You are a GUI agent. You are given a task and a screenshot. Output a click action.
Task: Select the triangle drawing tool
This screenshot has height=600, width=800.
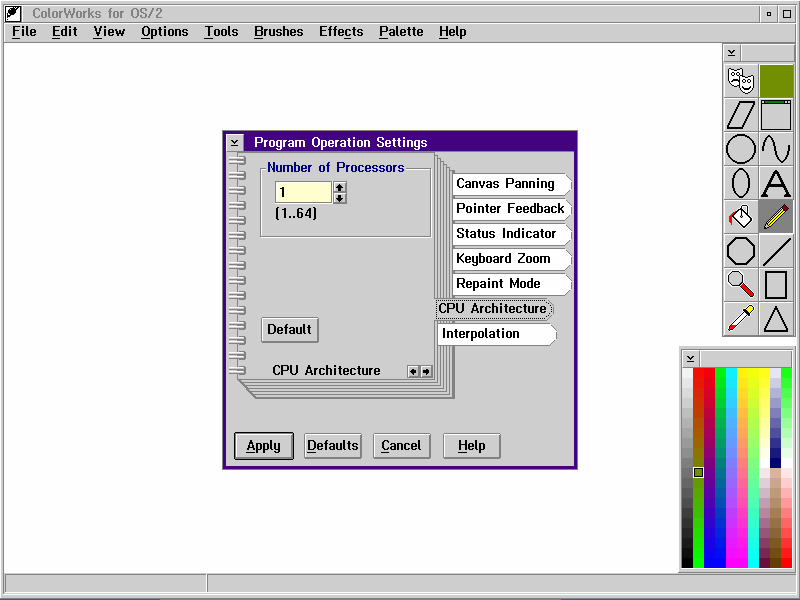(776, 319)
